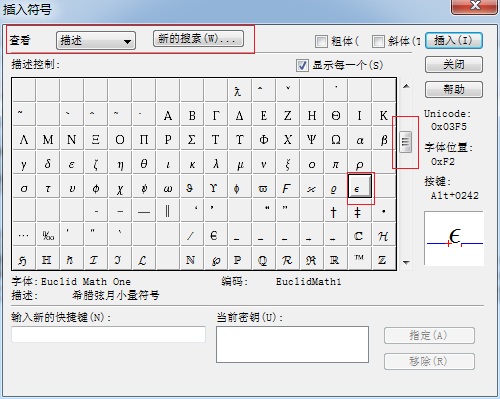Select the trademark ™ symbol

point(359,258)
